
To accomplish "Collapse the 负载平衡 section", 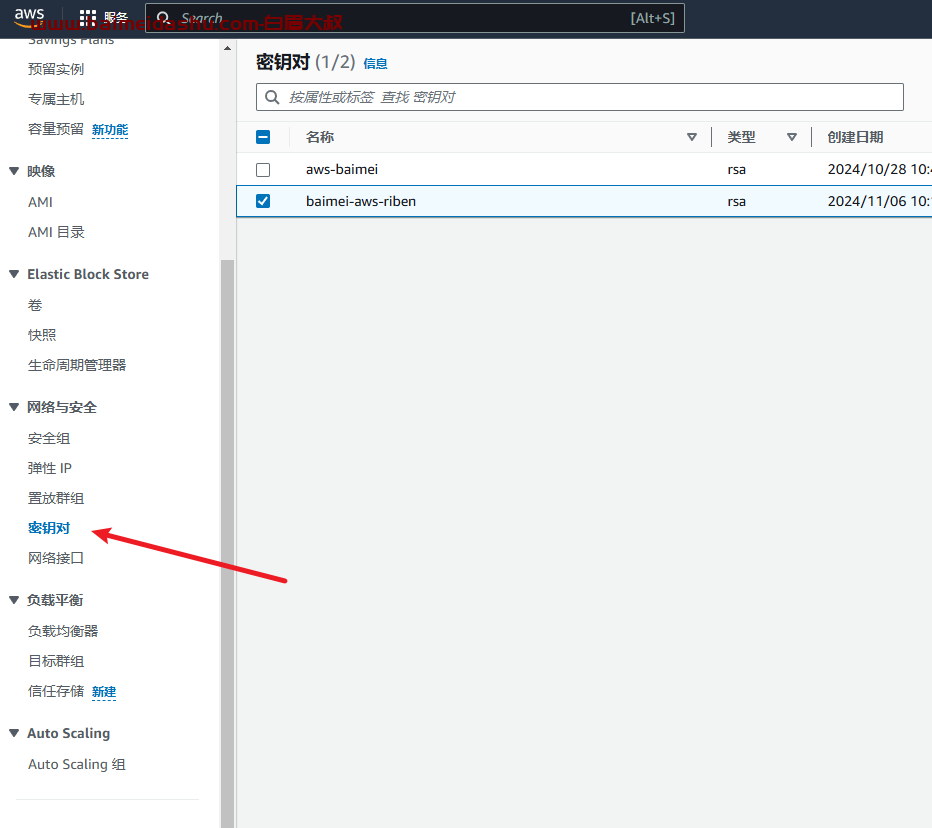I will coord(14,600).
